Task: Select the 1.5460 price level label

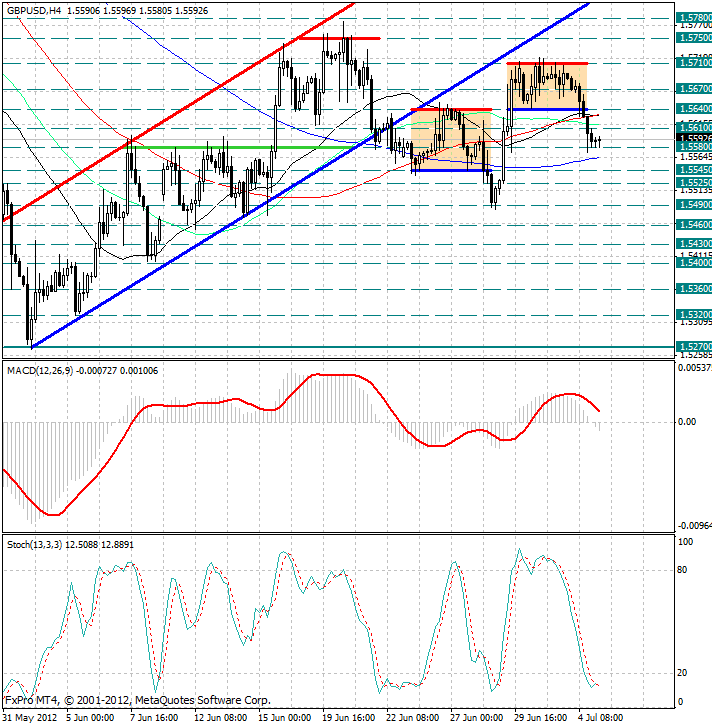Action: pyautogui.click(x=694, y=225)
